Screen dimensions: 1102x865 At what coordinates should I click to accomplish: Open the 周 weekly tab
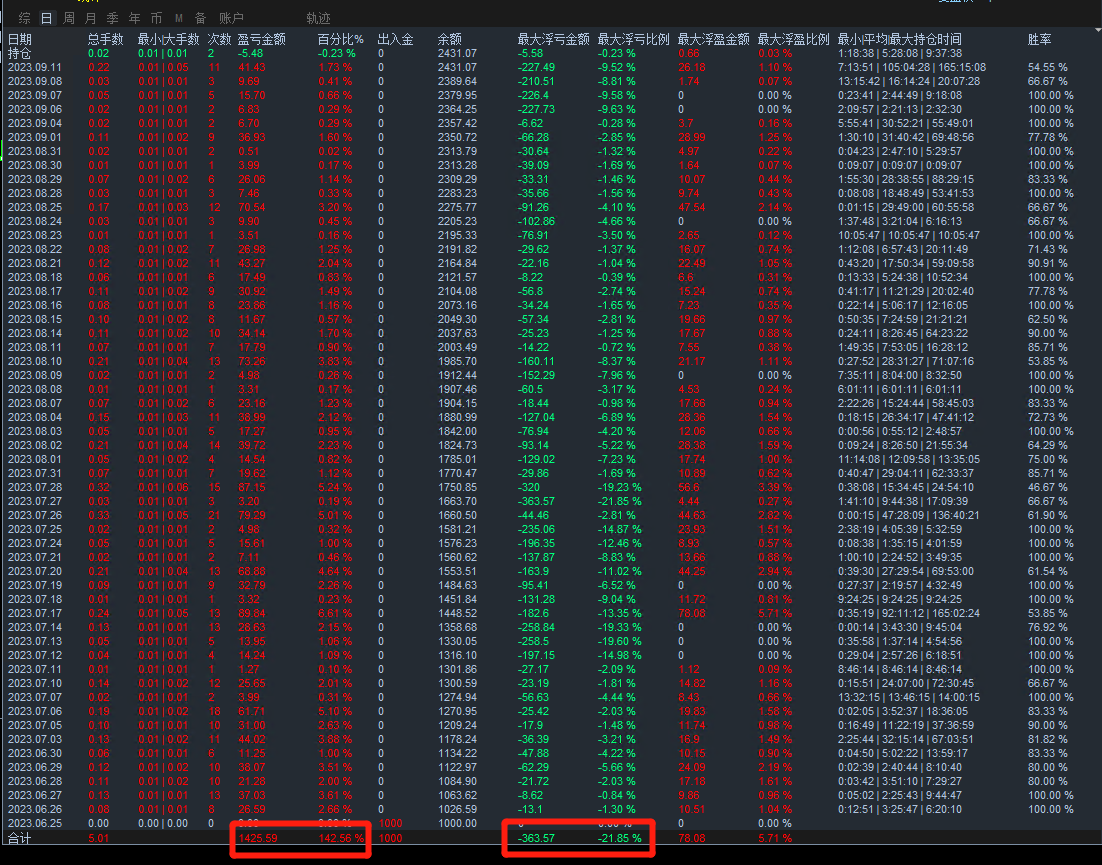(x=69, y=18)
